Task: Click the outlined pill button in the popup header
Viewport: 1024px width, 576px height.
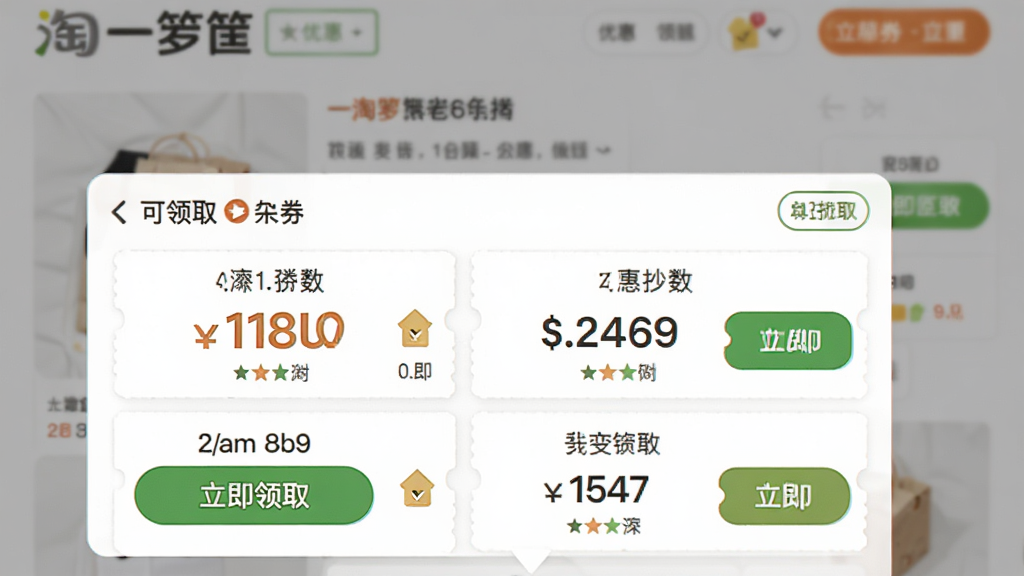Action: pyautogui.click(x=823, y=211)
